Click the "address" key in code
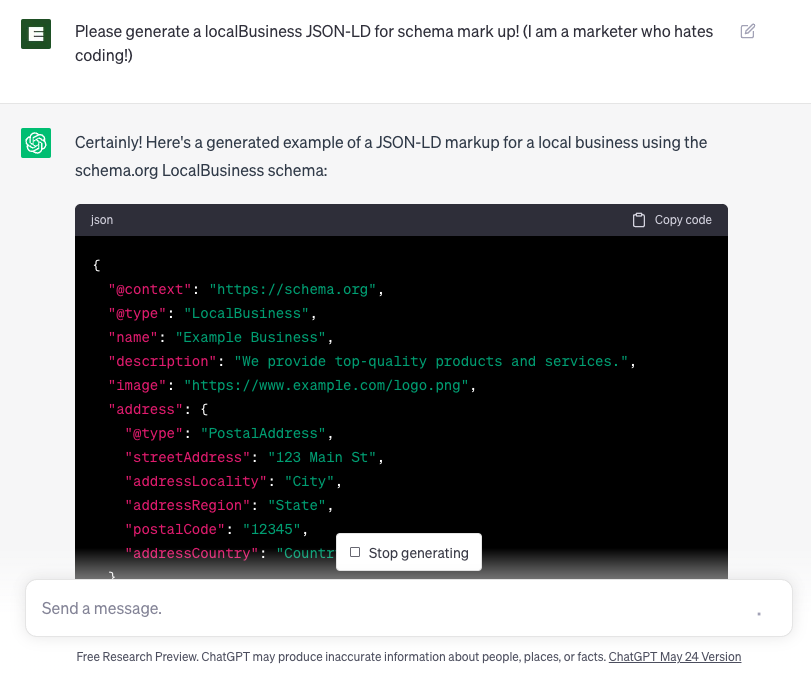The image size is (811, 680). tap(146, 410)
